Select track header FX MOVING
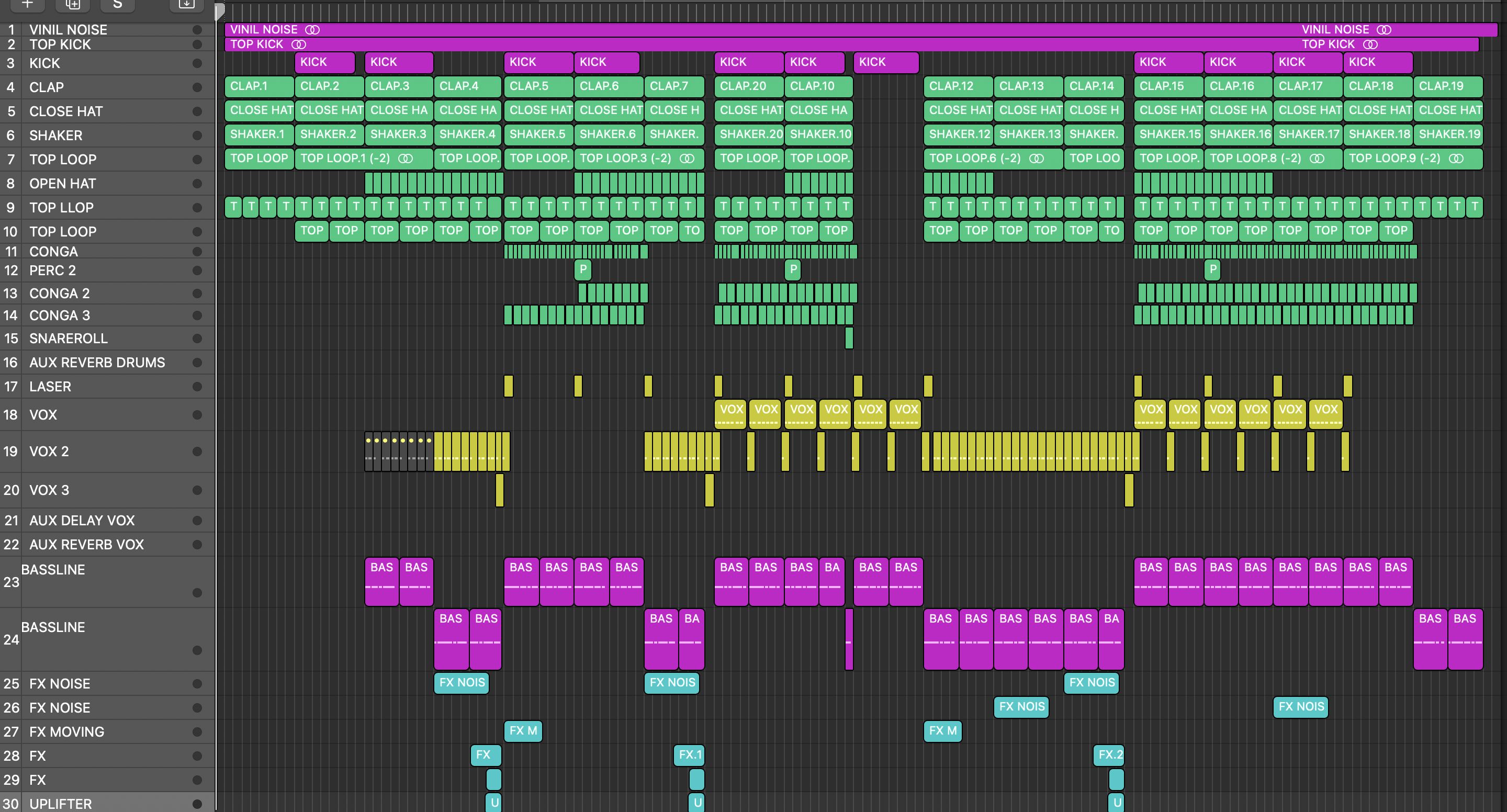 108,732
